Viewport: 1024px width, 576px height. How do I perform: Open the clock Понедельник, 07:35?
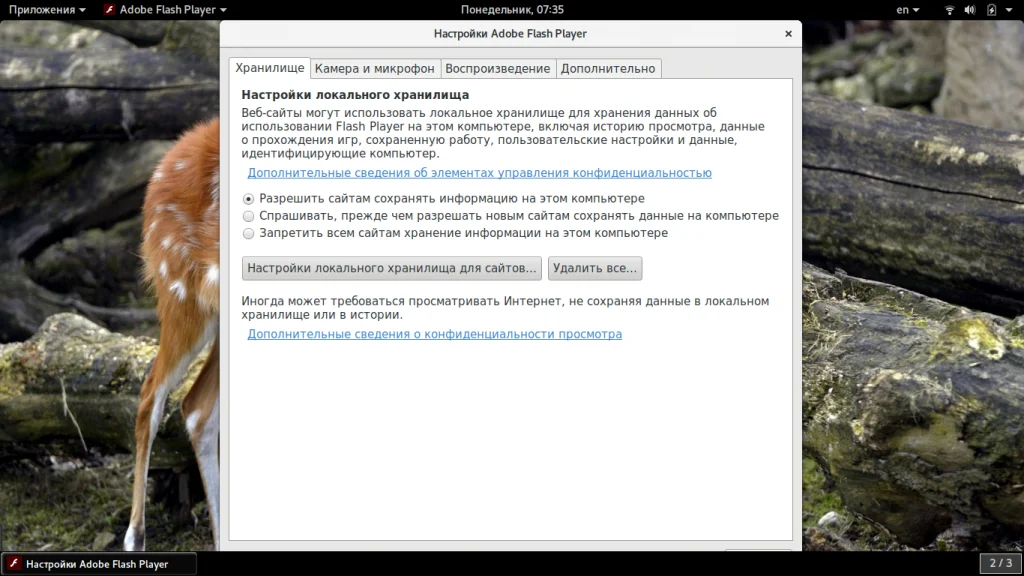(x=512, y=10)
